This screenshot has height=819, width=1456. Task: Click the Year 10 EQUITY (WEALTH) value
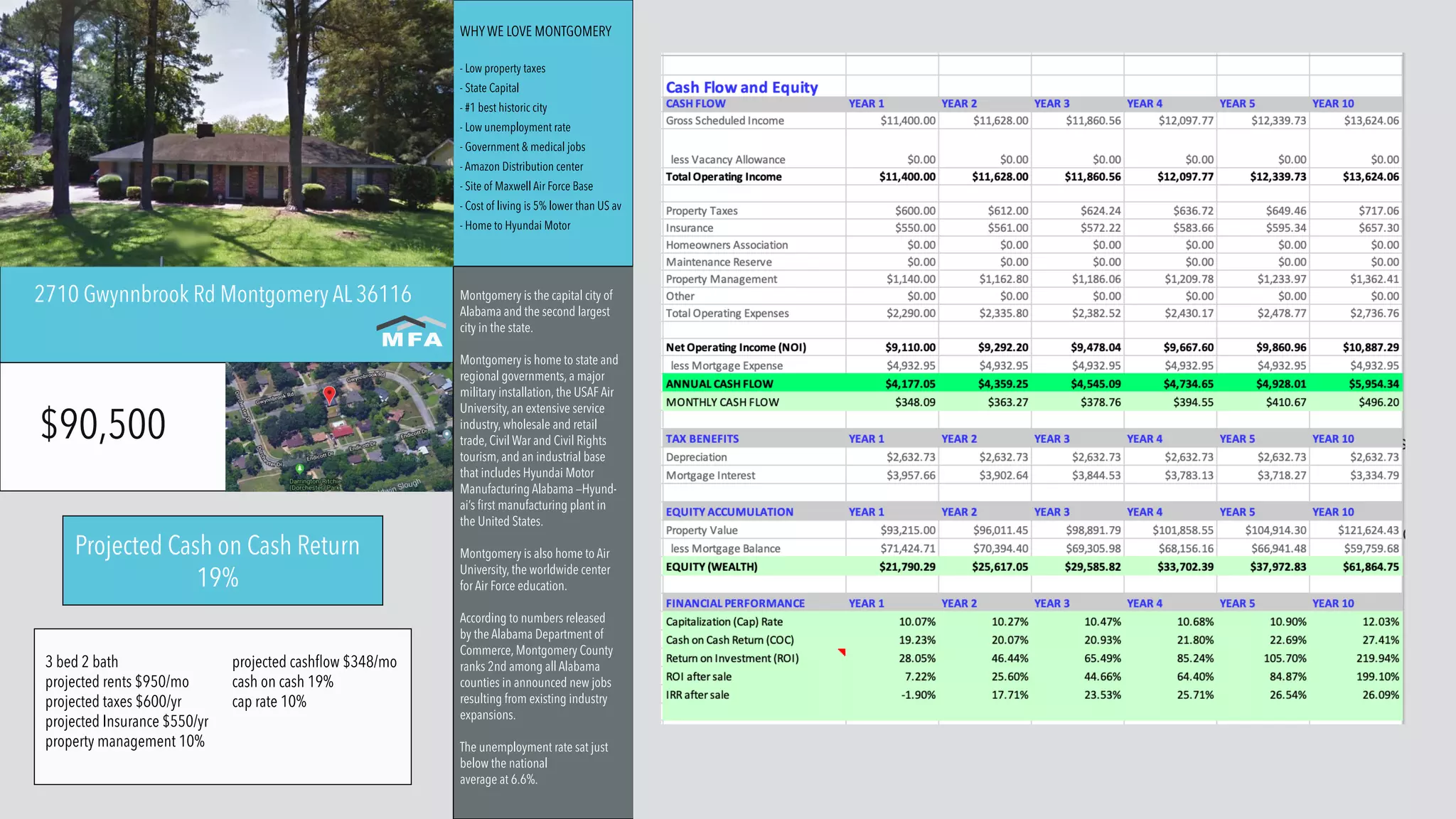1370,567
